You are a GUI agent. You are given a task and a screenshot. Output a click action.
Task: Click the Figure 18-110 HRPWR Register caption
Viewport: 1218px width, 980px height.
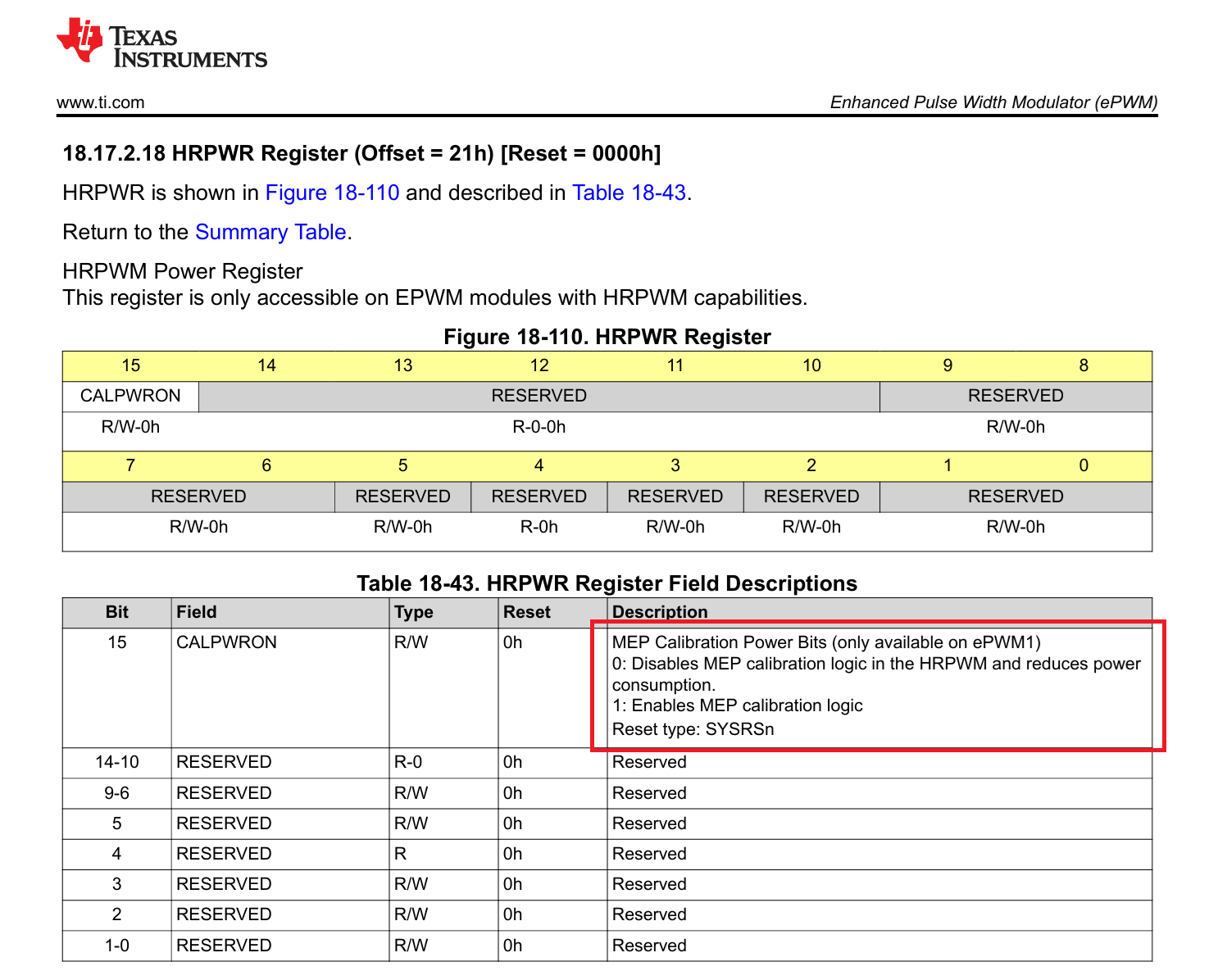point(607,337)
